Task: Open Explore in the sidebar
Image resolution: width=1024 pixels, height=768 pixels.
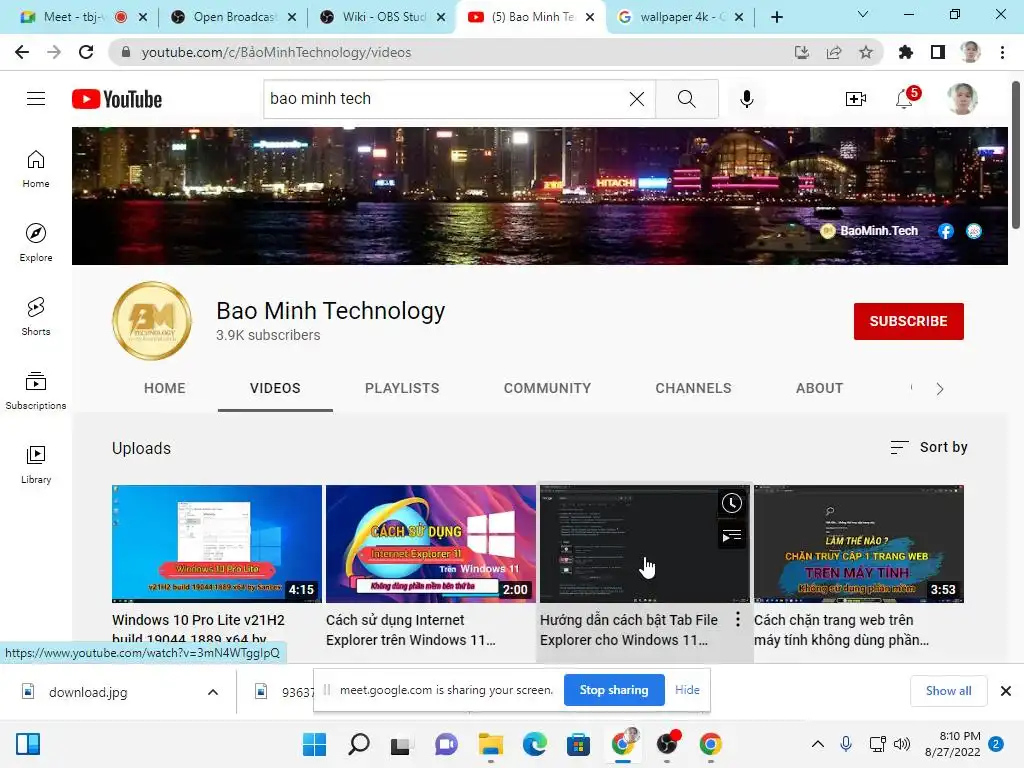Action: click(x=36, y=242)
